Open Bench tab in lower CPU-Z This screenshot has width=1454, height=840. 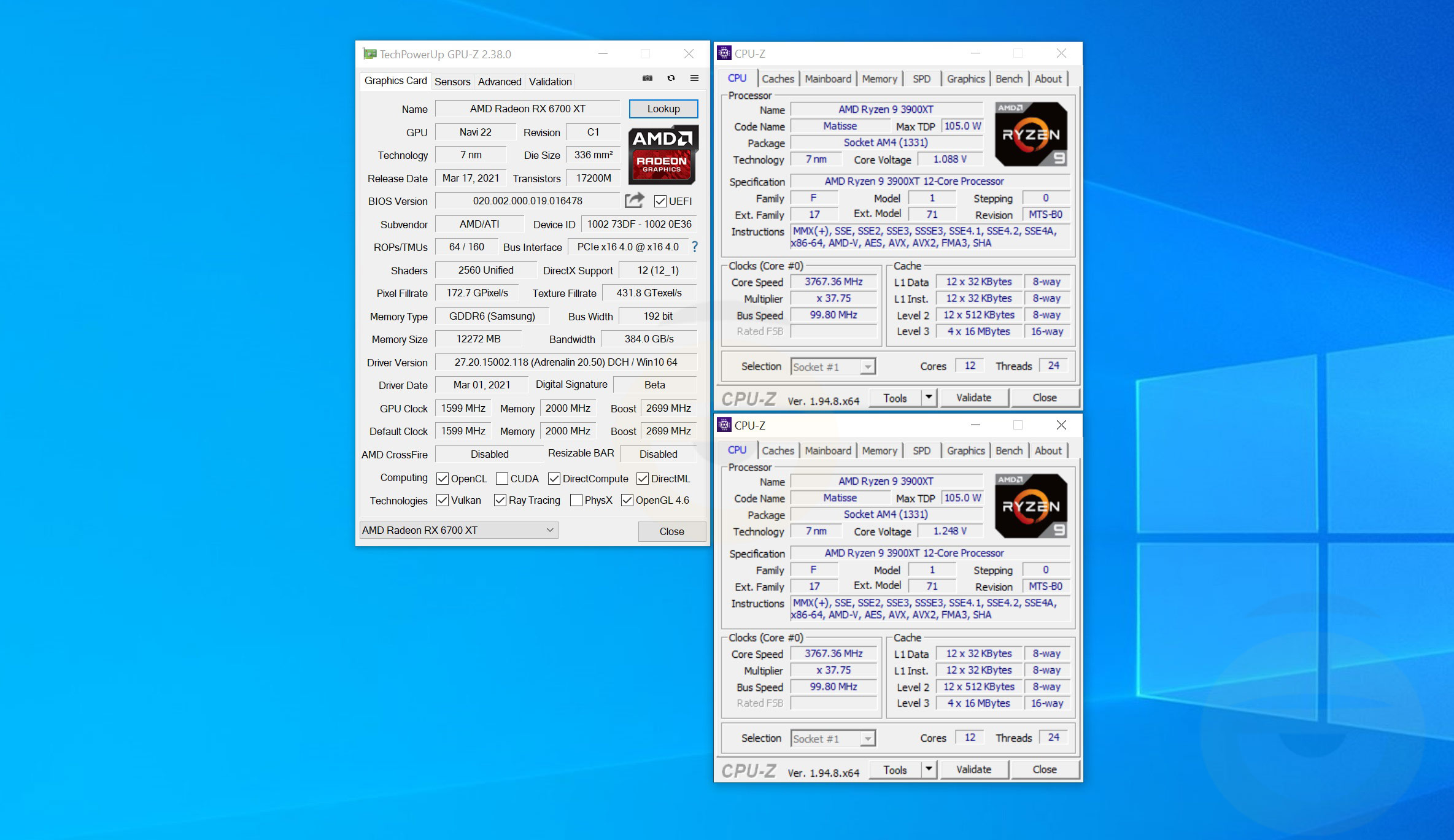[x=1009, y=450]
